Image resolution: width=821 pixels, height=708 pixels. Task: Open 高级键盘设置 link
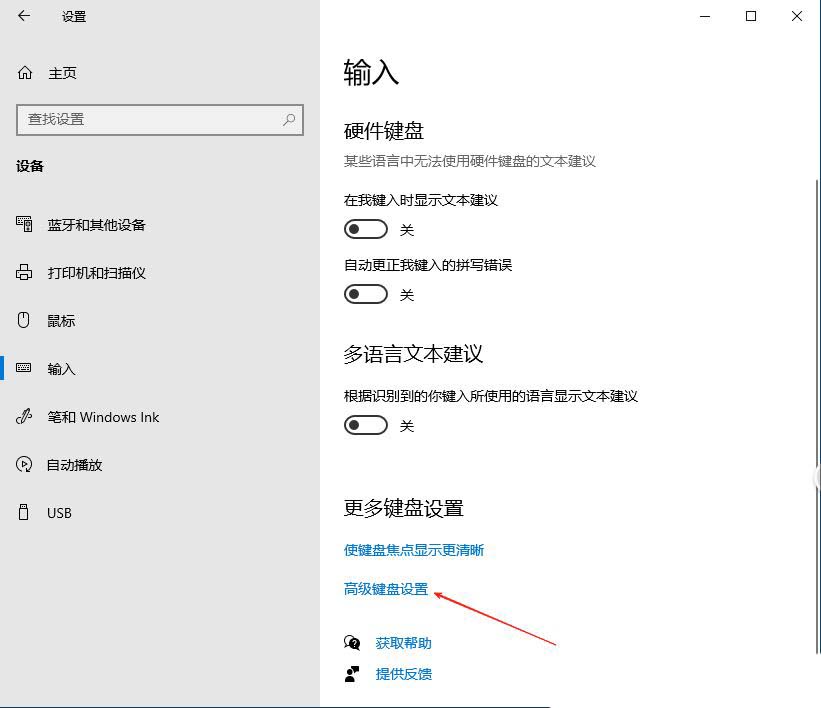tap(386, 589)
